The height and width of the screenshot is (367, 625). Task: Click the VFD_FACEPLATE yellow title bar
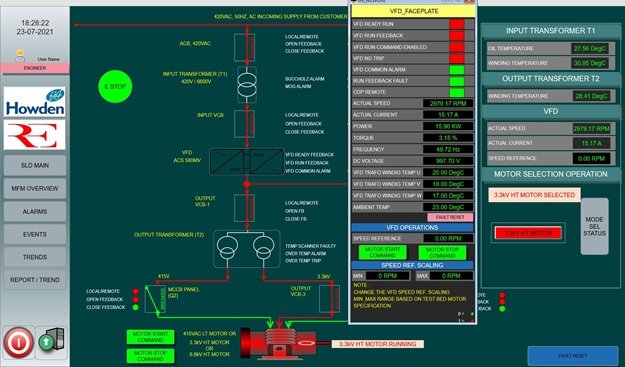coord(413,11)
